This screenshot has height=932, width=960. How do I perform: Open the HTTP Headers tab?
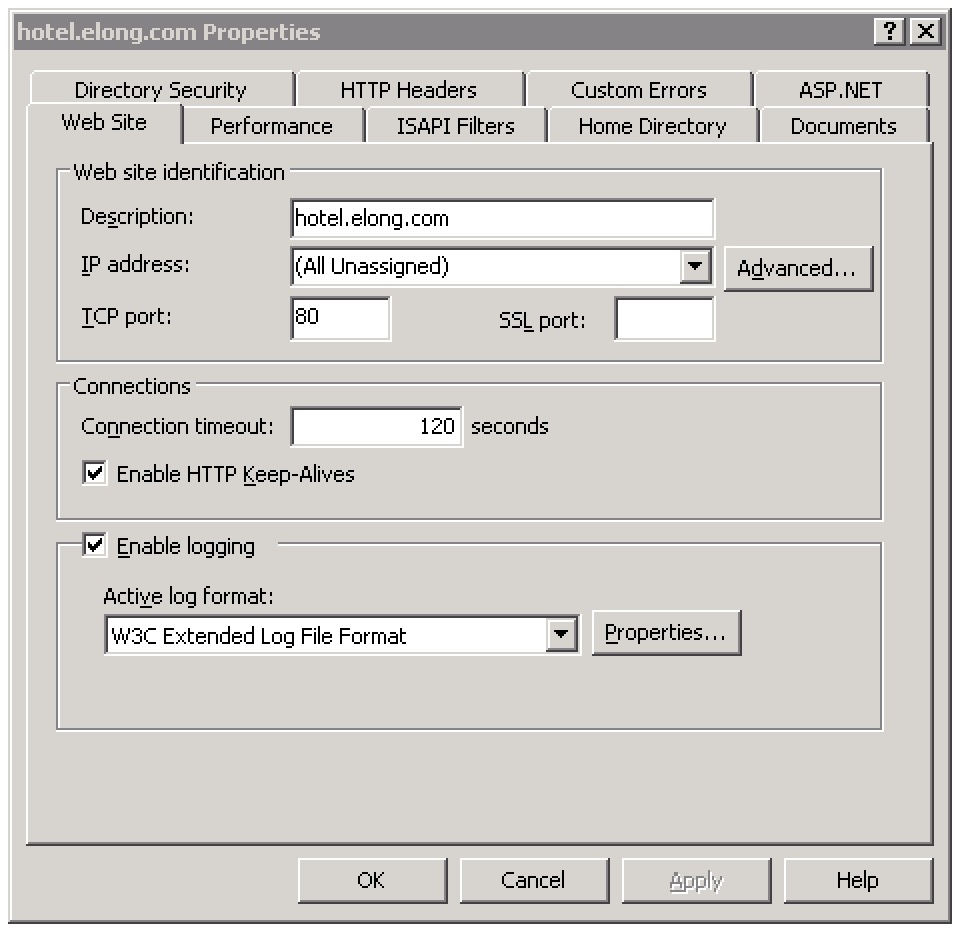point(408,90)
